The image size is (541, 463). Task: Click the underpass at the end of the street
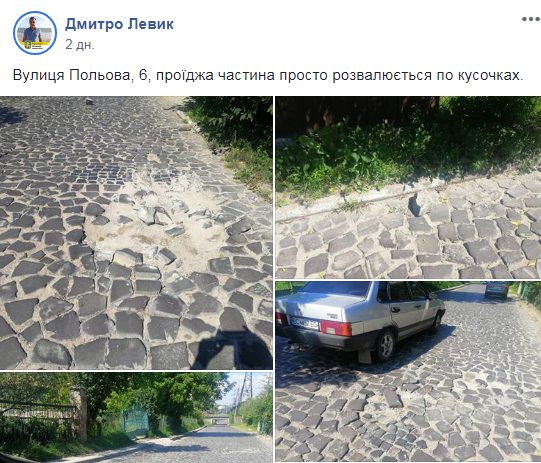click(x=217, y=421)
